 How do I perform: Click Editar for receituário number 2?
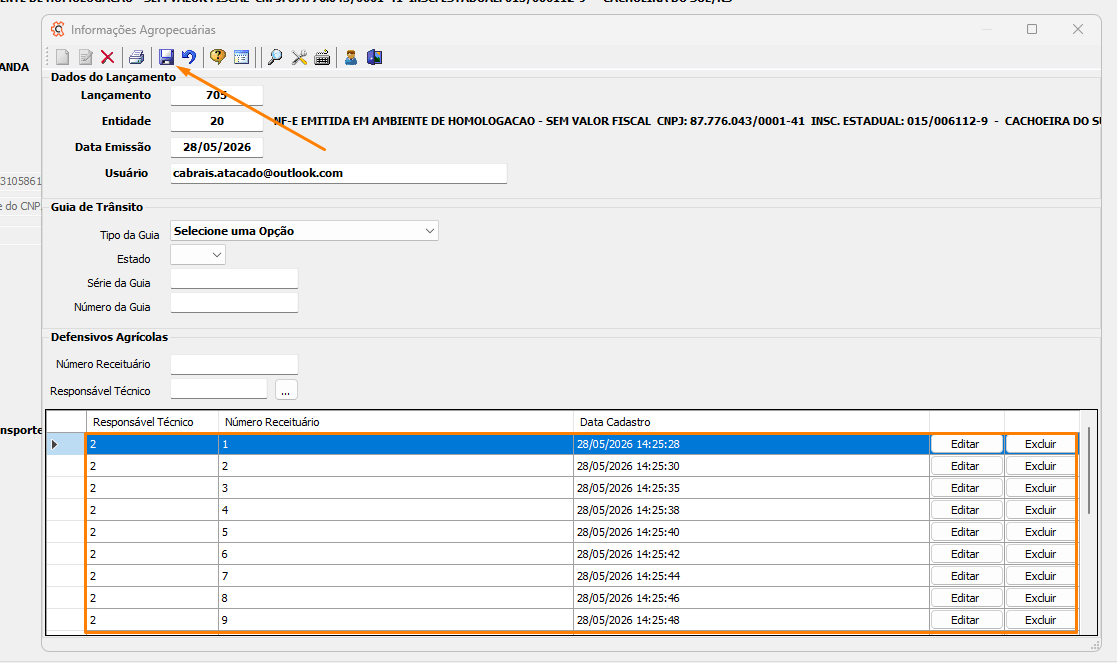(966, 466)
